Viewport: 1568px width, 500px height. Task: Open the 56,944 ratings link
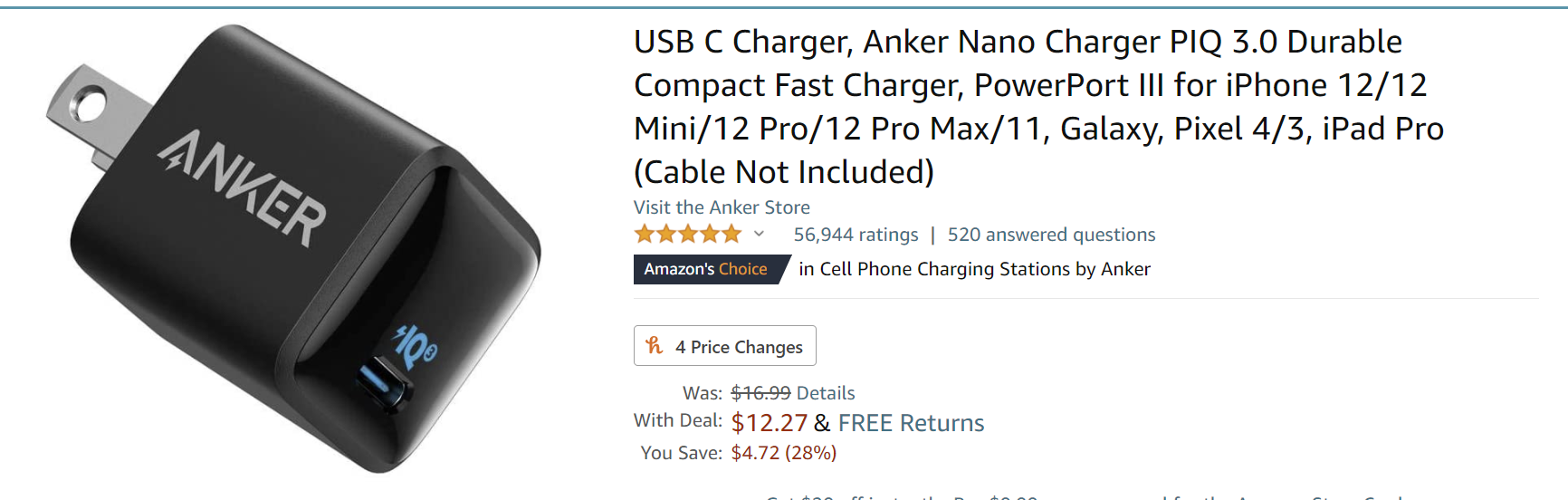pyautogui.click(x=856, y=235)
